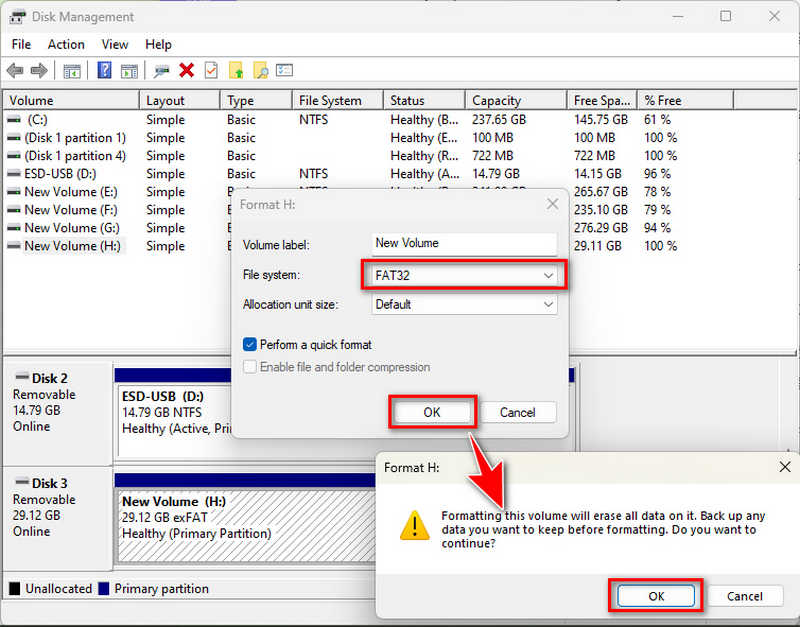The image size is (800, 627).
Task: Click the 237.65 GB capacity cell
Action: click(499, 119)
